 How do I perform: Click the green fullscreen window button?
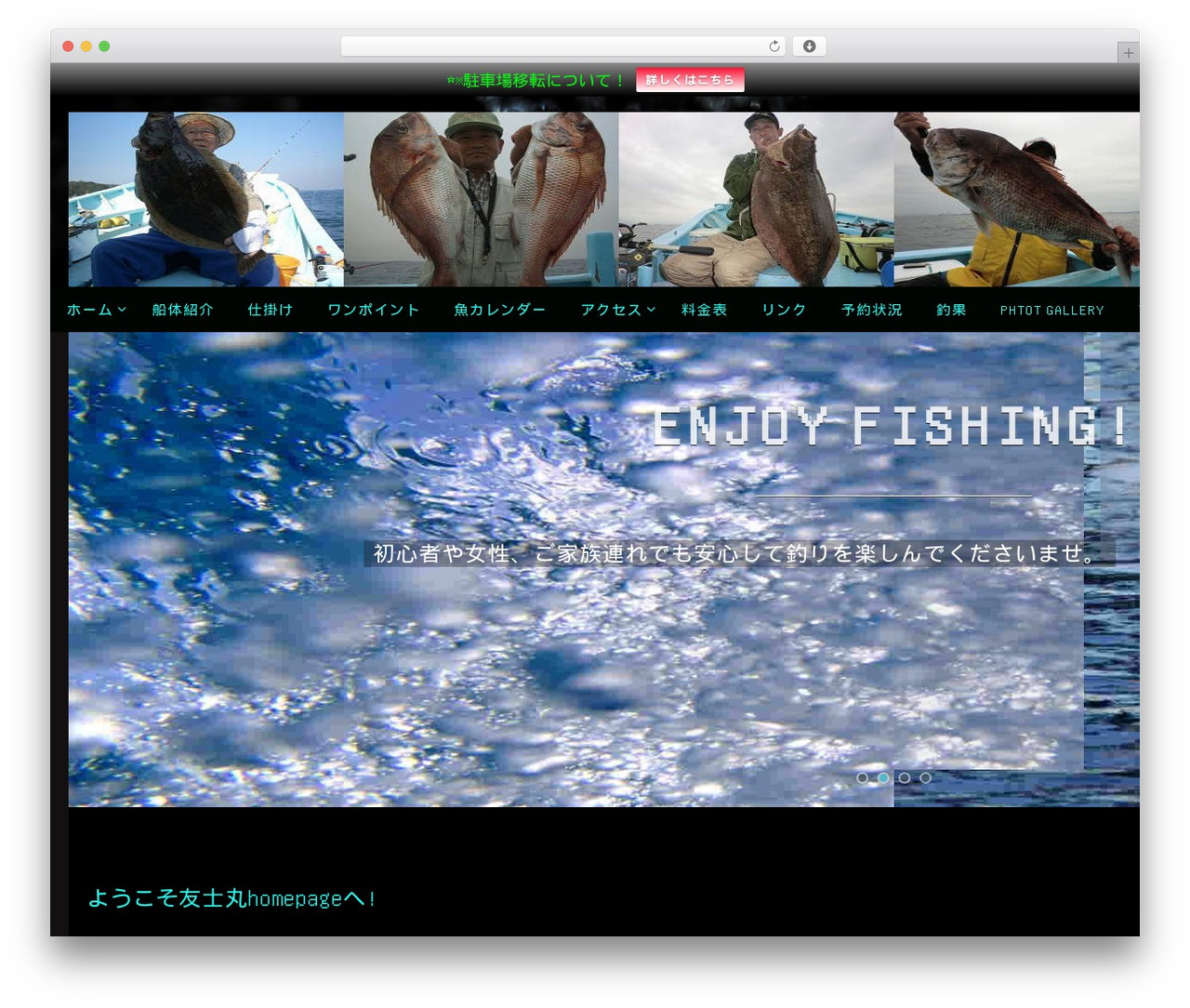[104, 46]
